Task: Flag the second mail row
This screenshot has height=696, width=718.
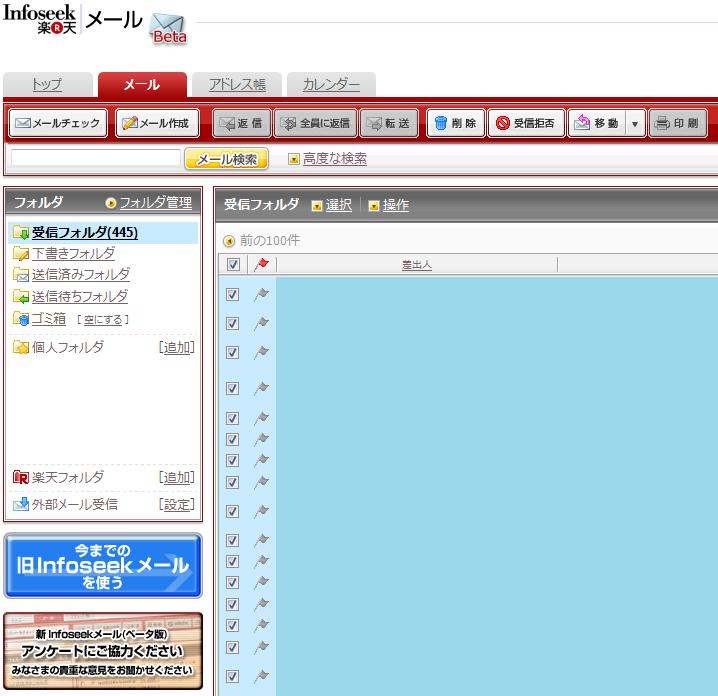Action: [x=262, y=323]
